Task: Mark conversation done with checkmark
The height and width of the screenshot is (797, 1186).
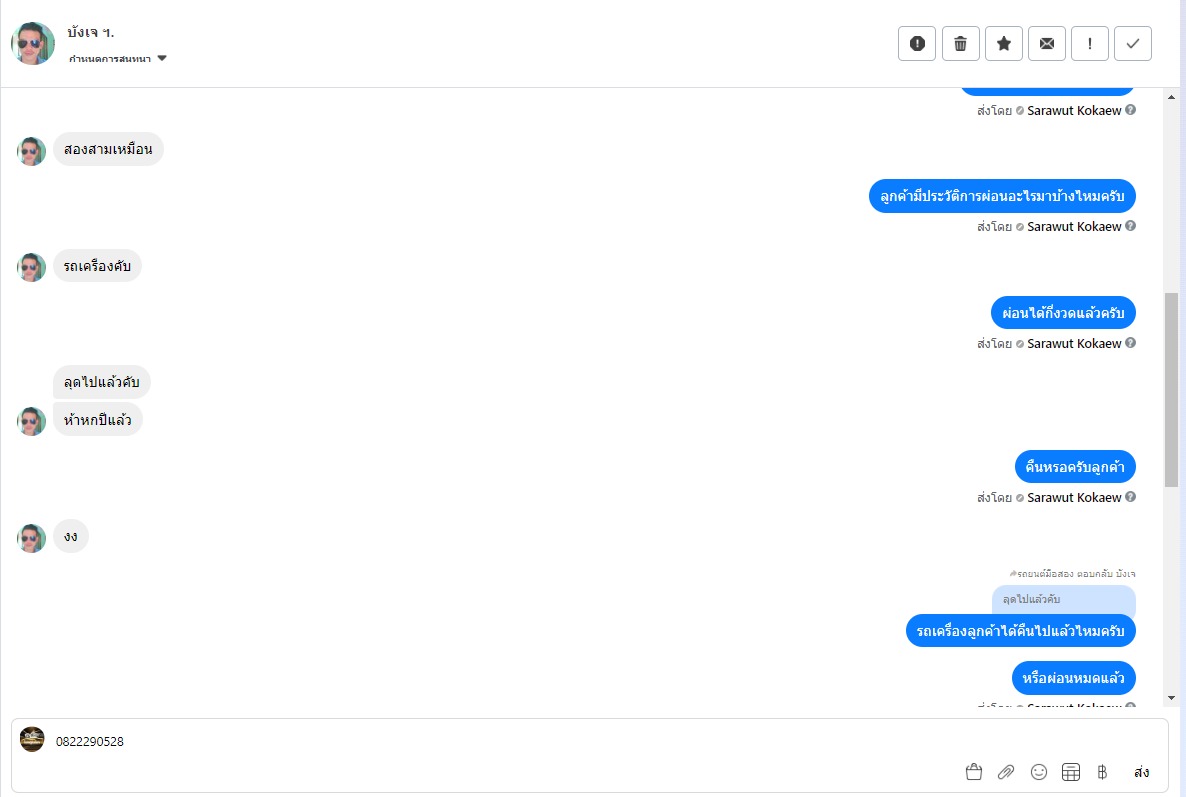Action: point(1133,44)
